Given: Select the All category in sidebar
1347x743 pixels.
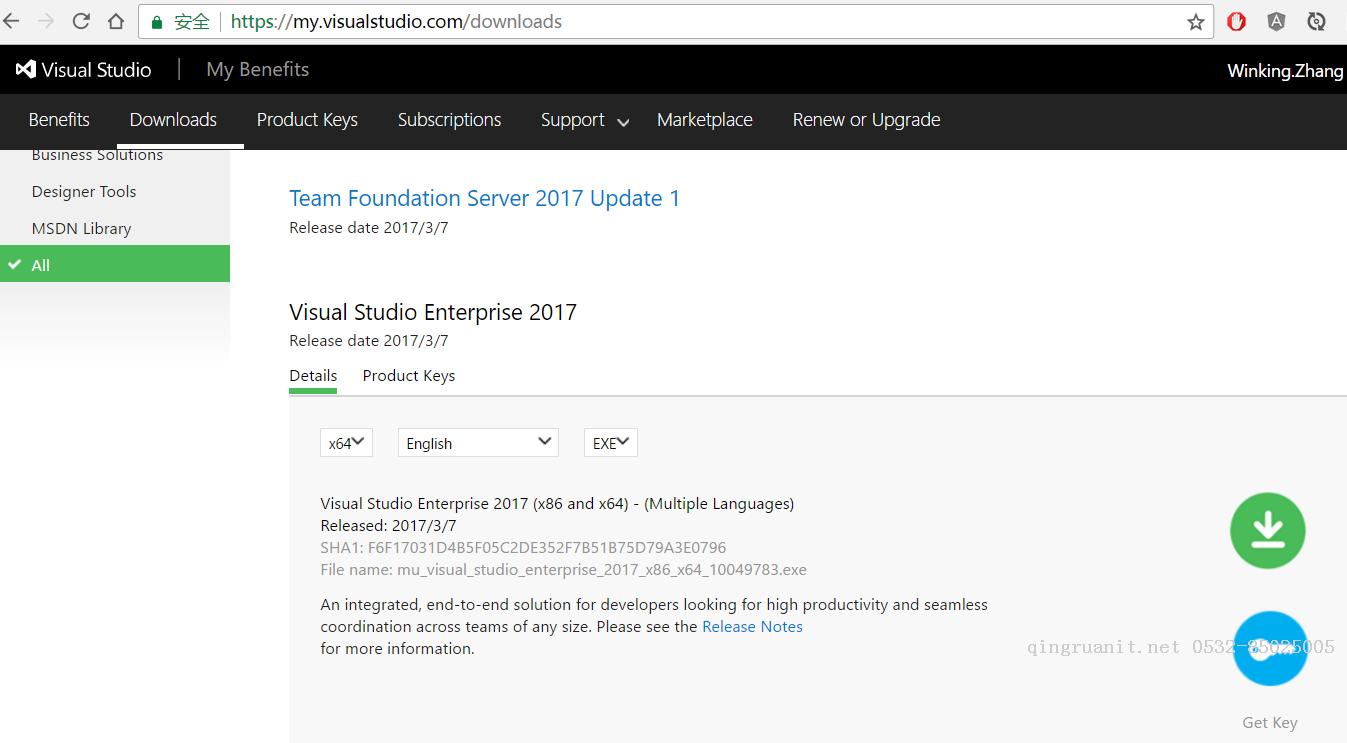Looking at the screenshot, I should (115, 264).
